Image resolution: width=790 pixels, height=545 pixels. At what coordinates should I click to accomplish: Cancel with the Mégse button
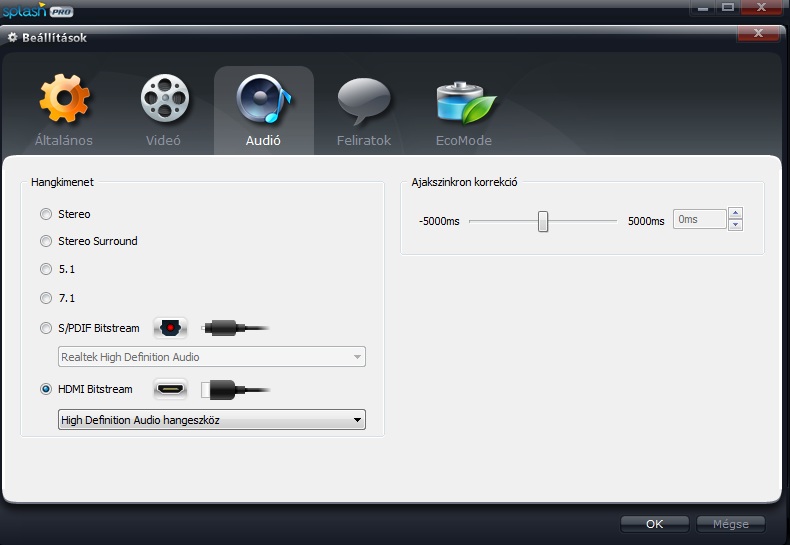(x=731, y=524)
